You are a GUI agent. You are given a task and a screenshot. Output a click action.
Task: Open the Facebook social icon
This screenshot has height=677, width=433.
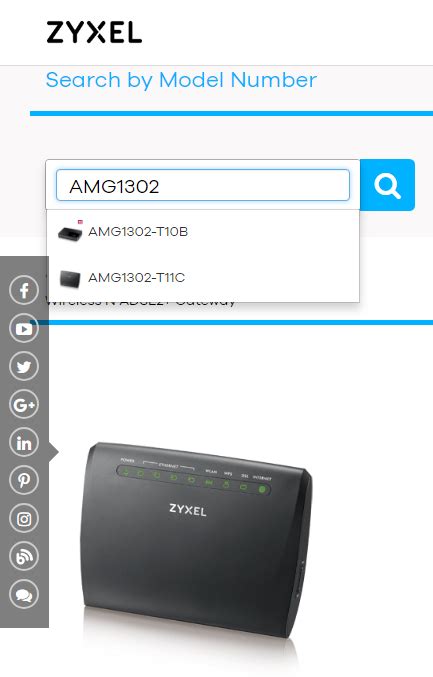[x=24, y=290]
